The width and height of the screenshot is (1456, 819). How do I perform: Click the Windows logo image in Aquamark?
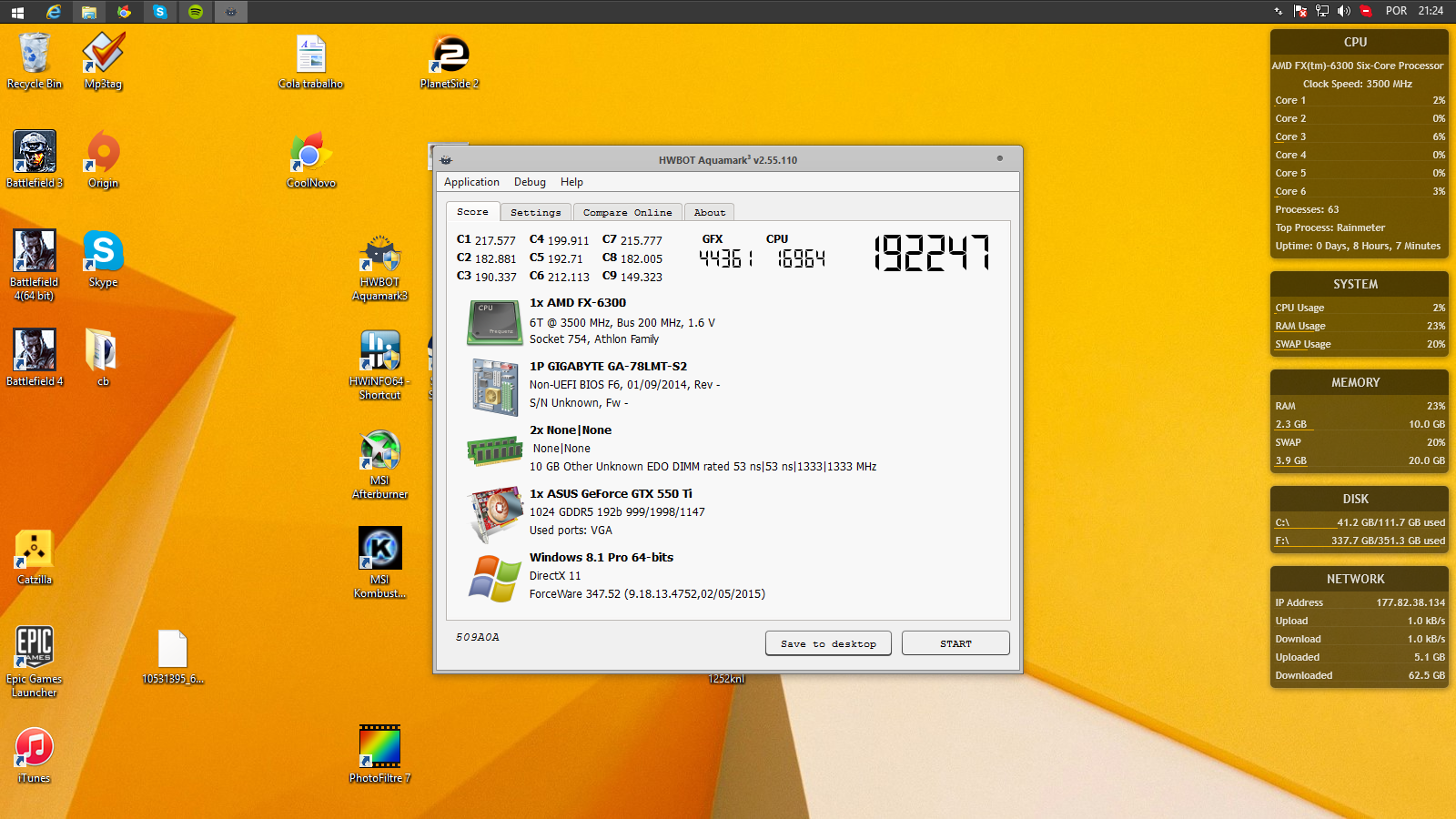495,578
